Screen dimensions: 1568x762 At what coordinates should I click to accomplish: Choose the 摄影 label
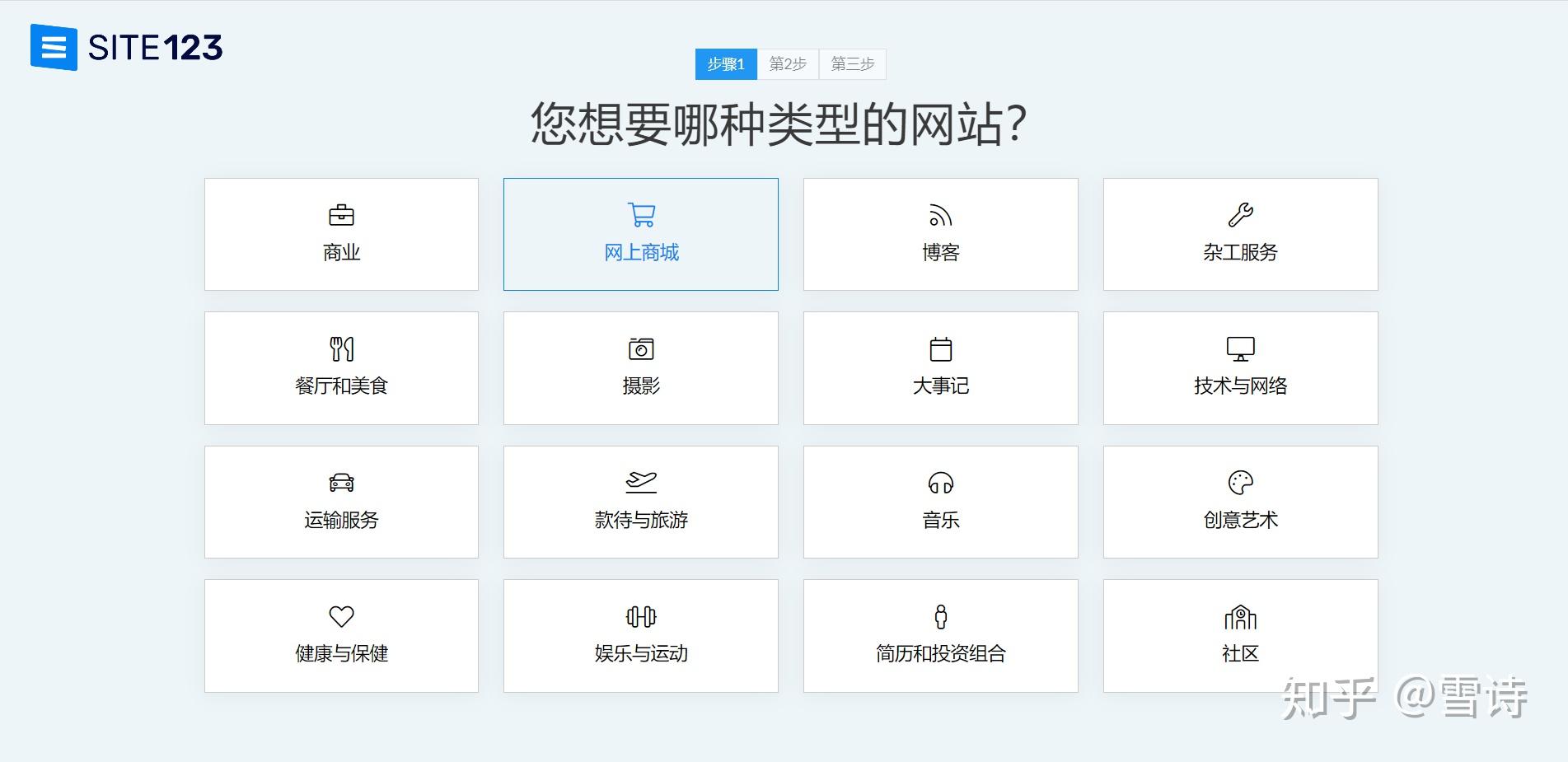[641, 386]
